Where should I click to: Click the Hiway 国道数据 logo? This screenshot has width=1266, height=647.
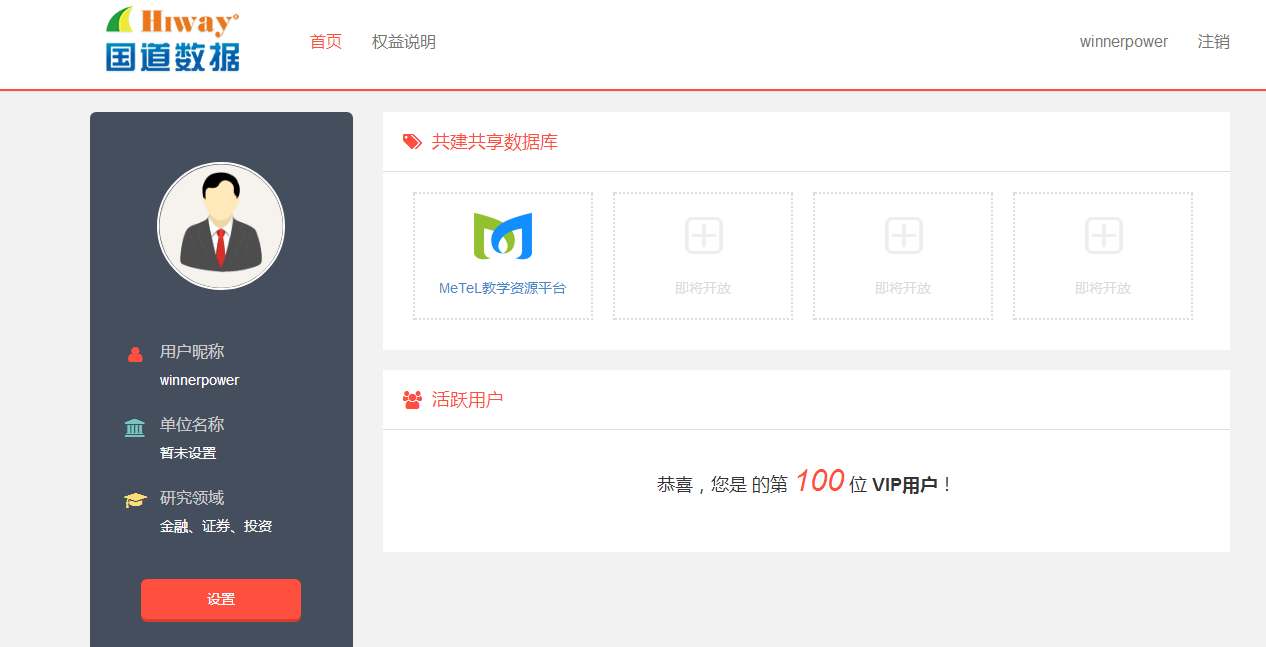pyautogui.click(x=173, y=39)
